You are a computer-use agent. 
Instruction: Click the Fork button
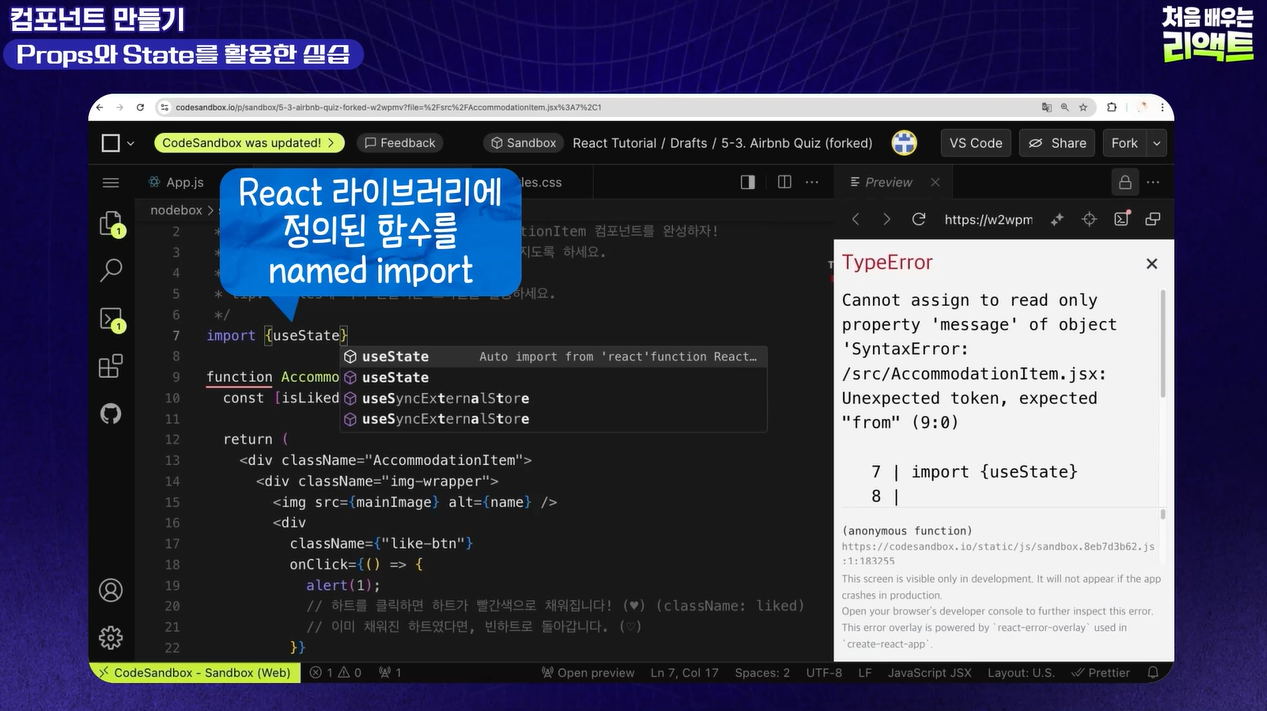(1125, 143)
